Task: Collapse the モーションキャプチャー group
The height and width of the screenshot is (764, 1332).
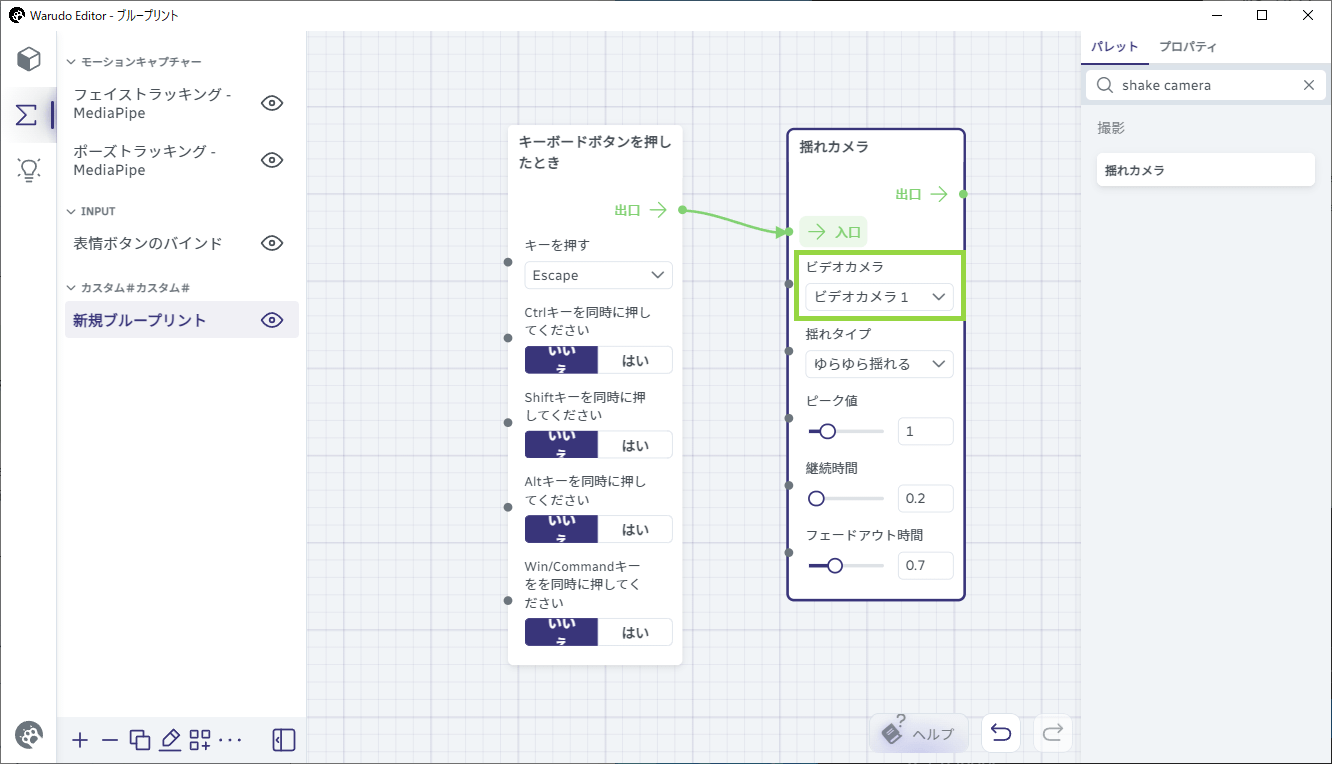Action: click(71, 62)
